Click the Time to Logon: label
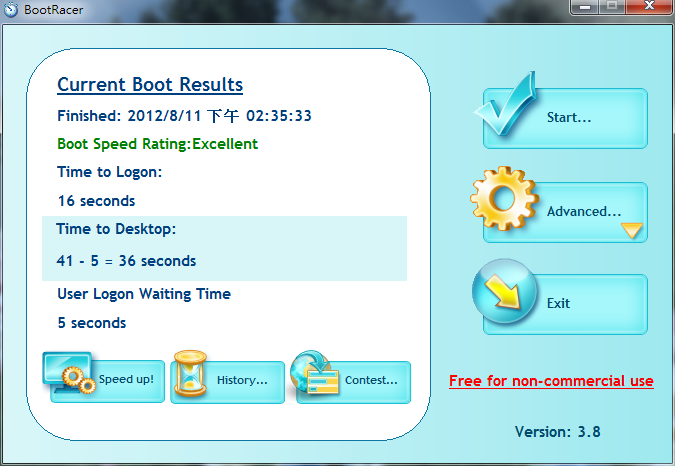 coord(110,172)
